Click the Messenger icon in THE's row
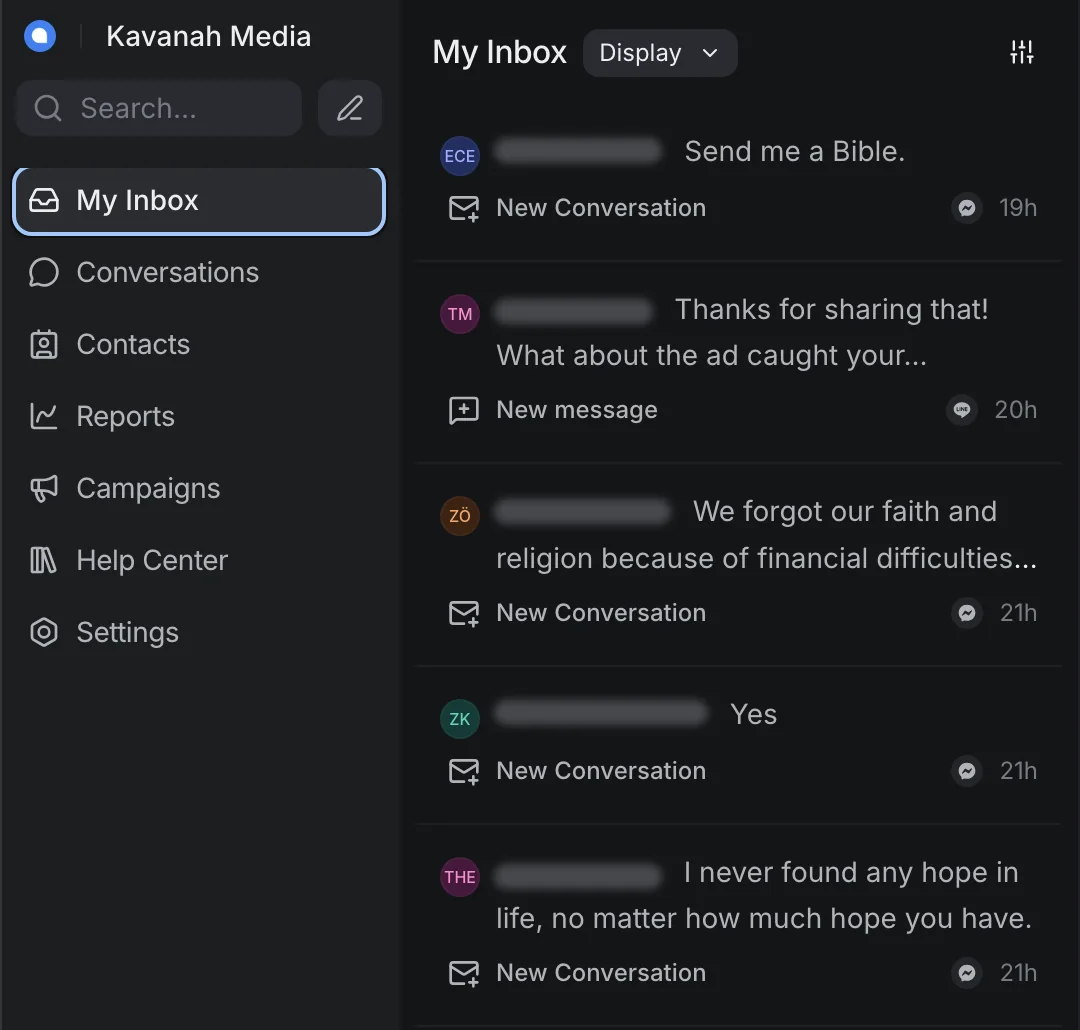Viewport: 1080px width, 1030px height. (967, 973)
